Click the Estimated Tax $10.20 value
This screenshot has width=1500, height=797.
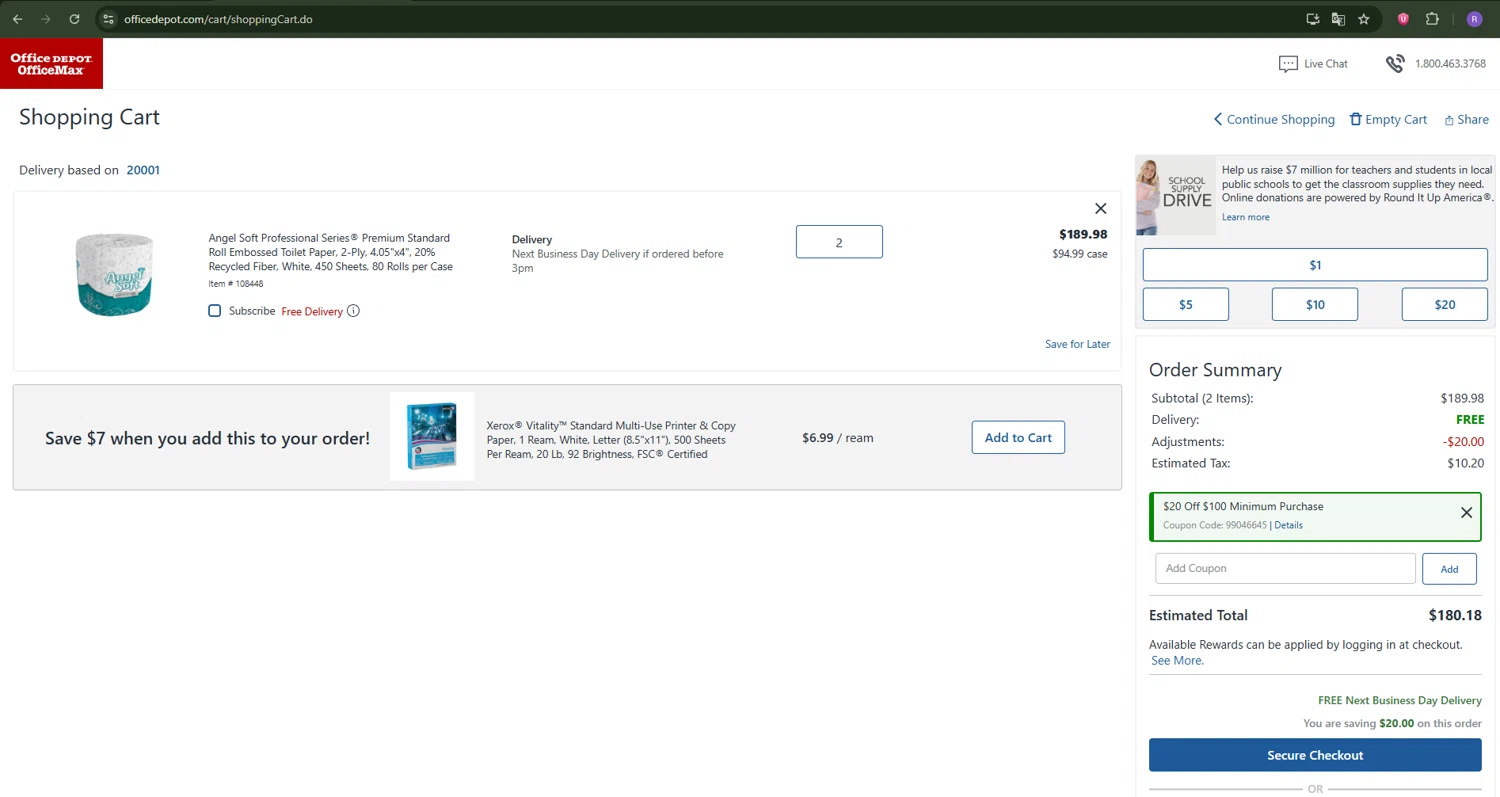[x=1466, y=463]
